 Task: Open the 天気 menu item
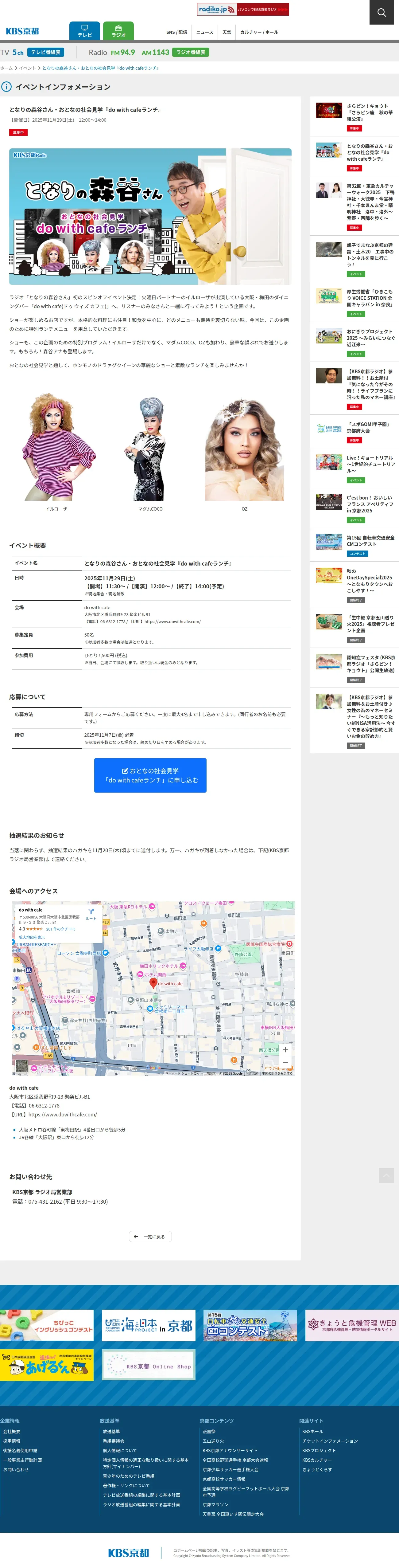(226, 32)
